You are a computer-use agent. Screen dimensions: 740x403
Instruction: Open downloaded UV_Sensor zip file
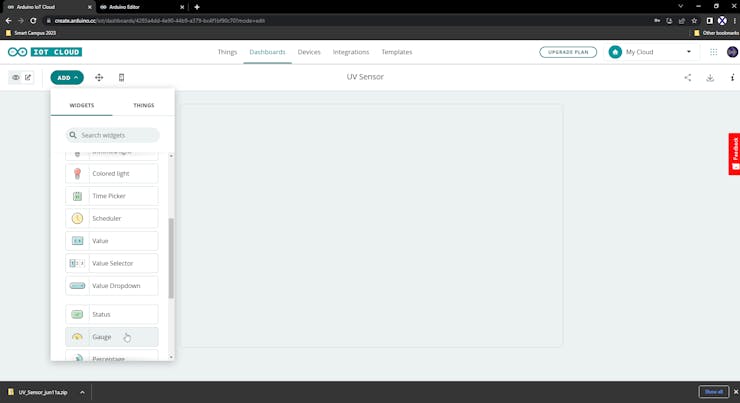pyautogui.click(x=39, y=392)
